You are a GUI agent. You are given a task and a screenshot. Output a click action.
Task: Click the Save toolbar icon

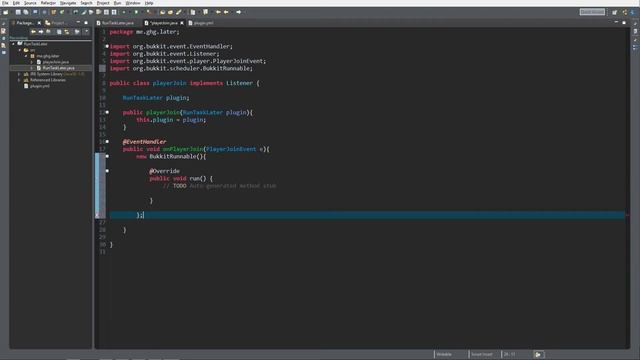[x=18, y=12]
